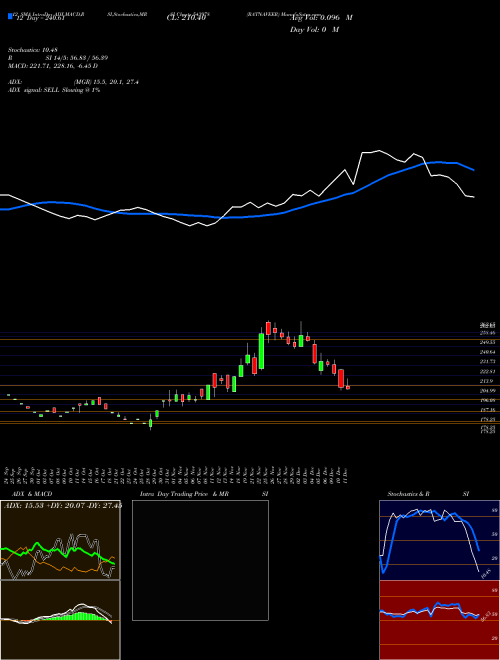Click the 'MACD: 221.71, 228.16, -6.45 D' line
This screenshot has width=500, height=660.
53,66
